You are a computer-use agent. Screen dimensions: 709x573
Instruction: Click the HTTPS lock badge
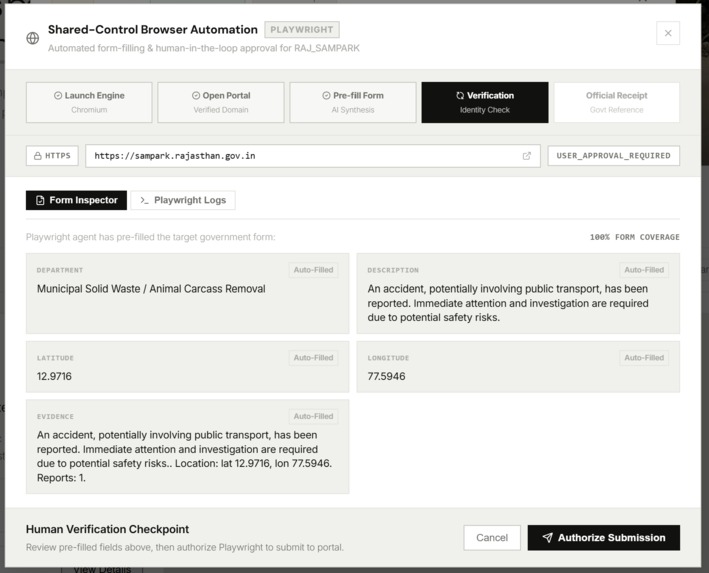pos(52,156)
